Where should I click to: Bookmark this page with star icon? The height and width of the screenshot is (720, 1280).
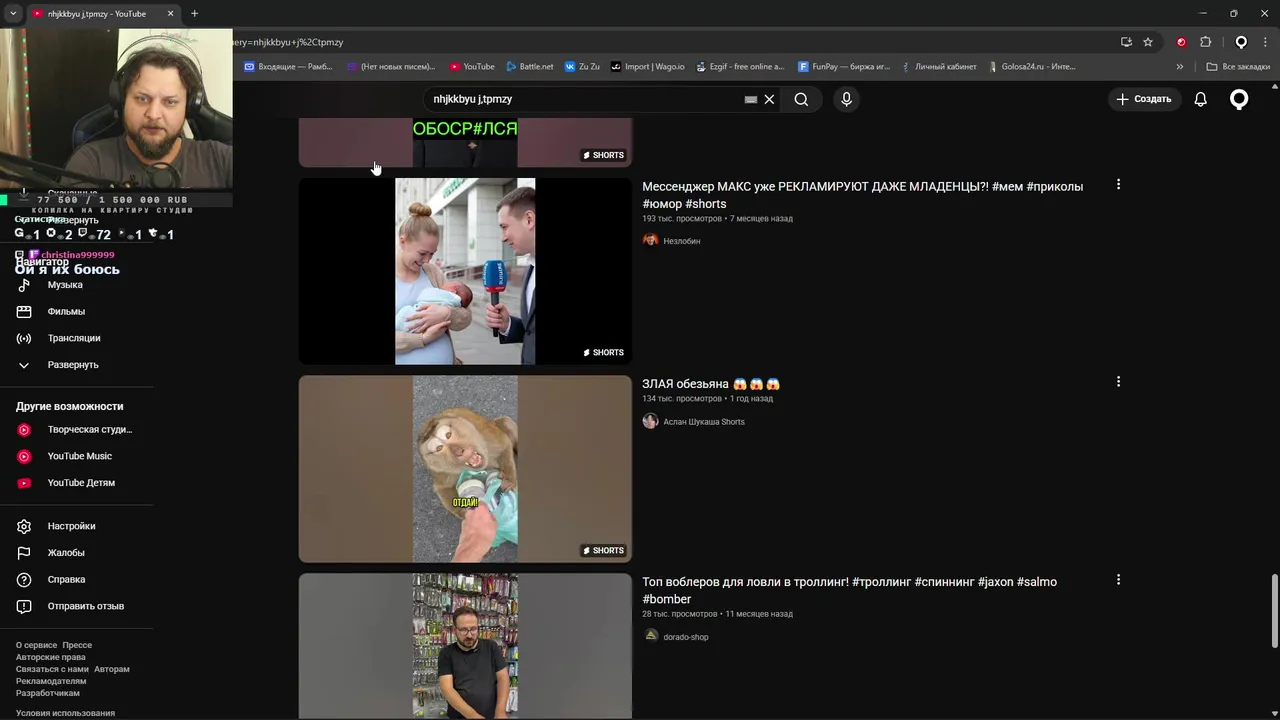[x=1148, y=42]
